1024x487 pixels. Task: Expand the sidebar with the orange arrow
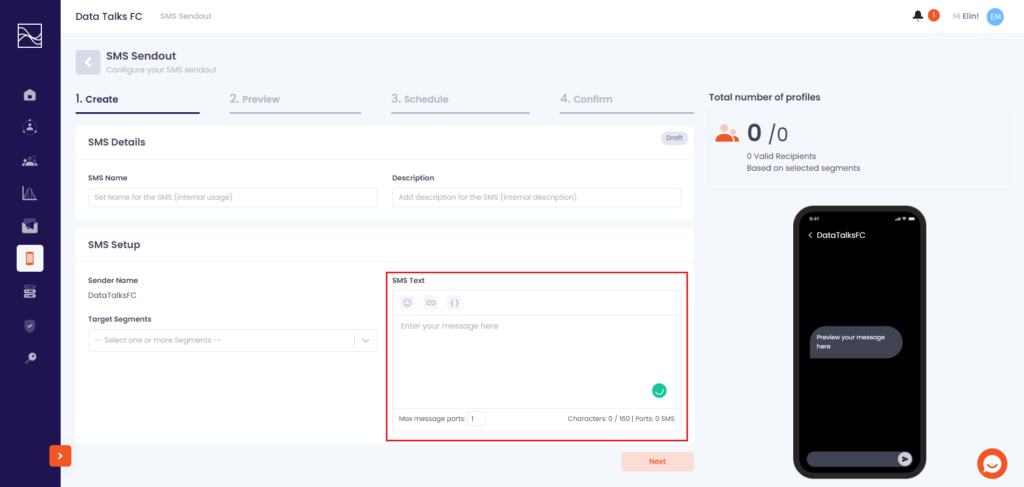(x=60, y=456)
